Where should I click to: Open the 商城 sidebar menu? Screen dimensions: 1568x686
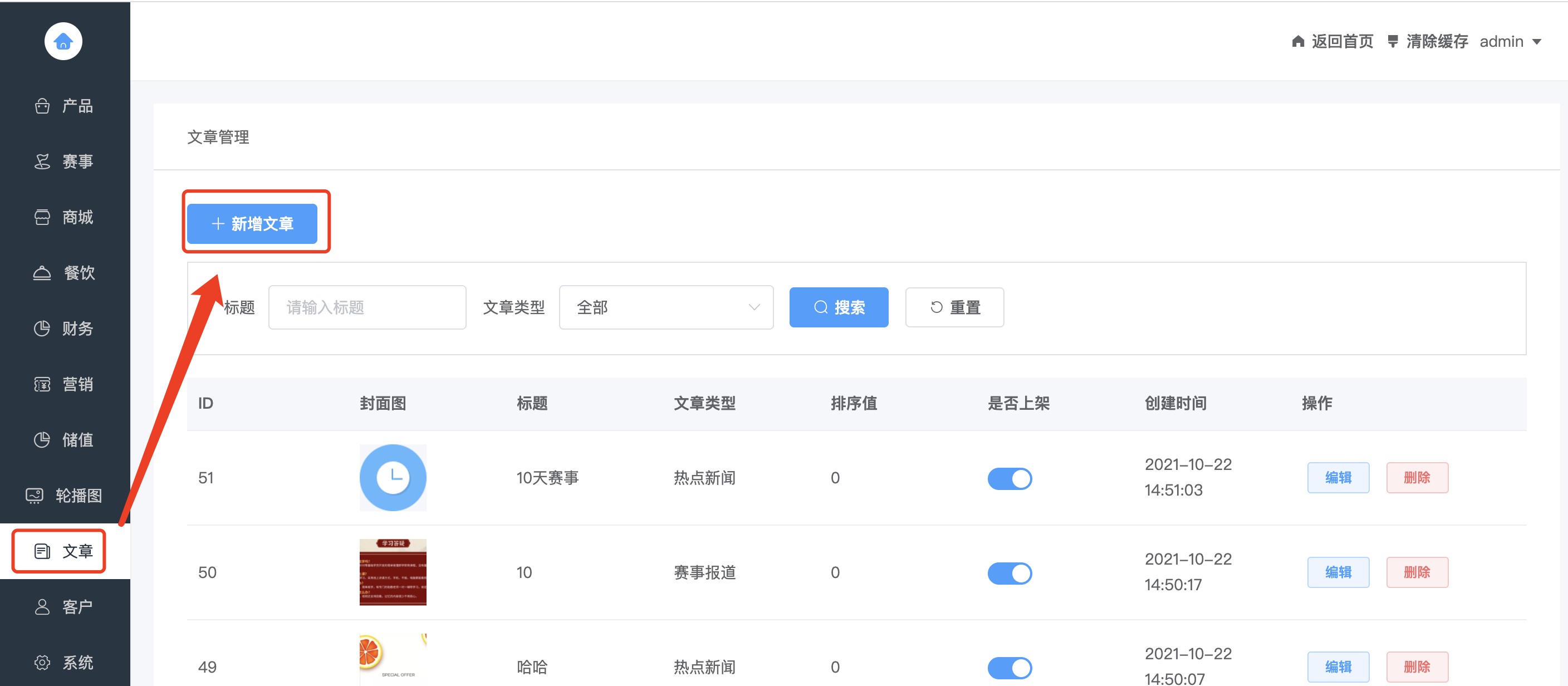65,217
